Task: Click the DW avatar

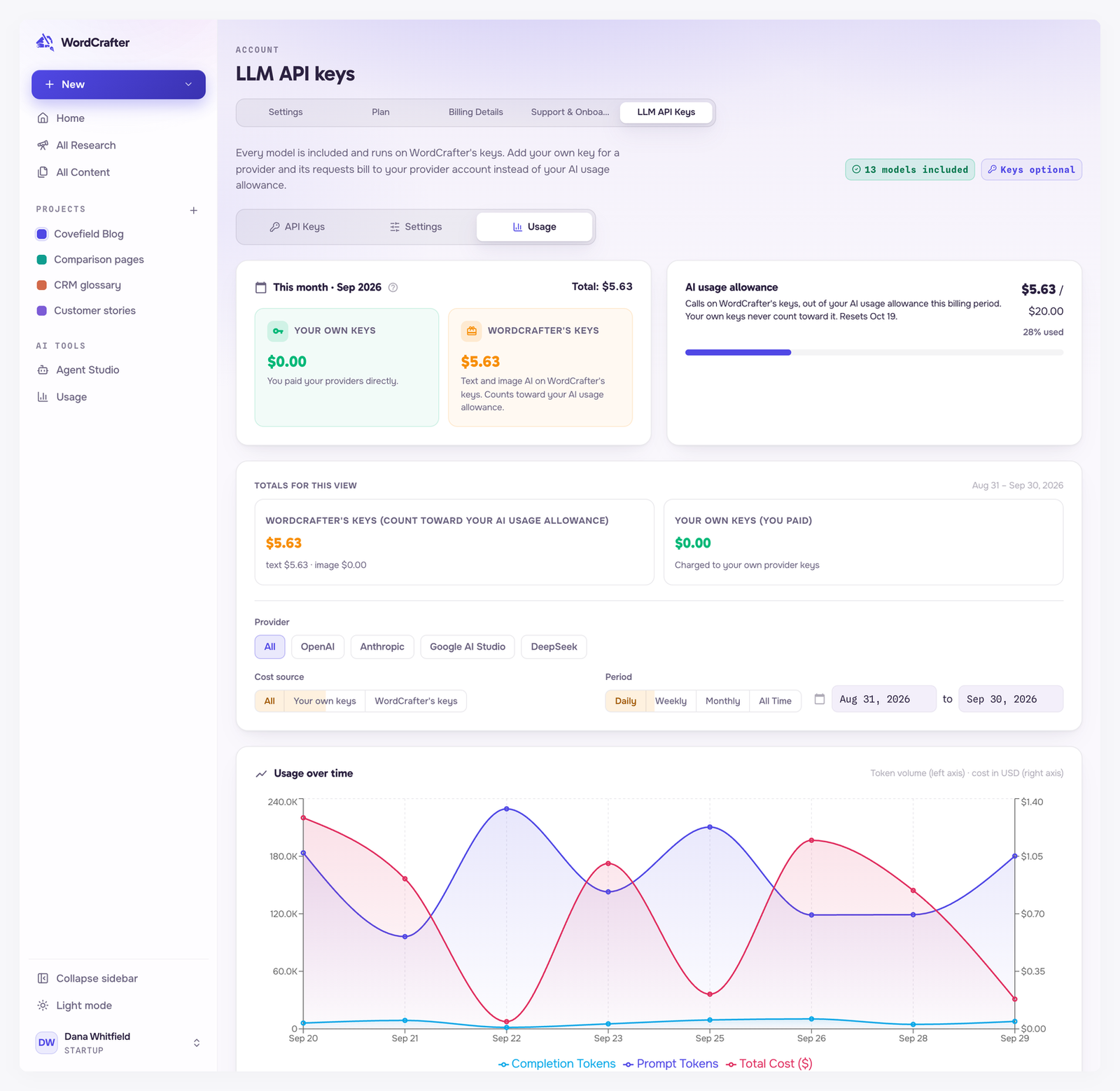Action: [47, 1043]
